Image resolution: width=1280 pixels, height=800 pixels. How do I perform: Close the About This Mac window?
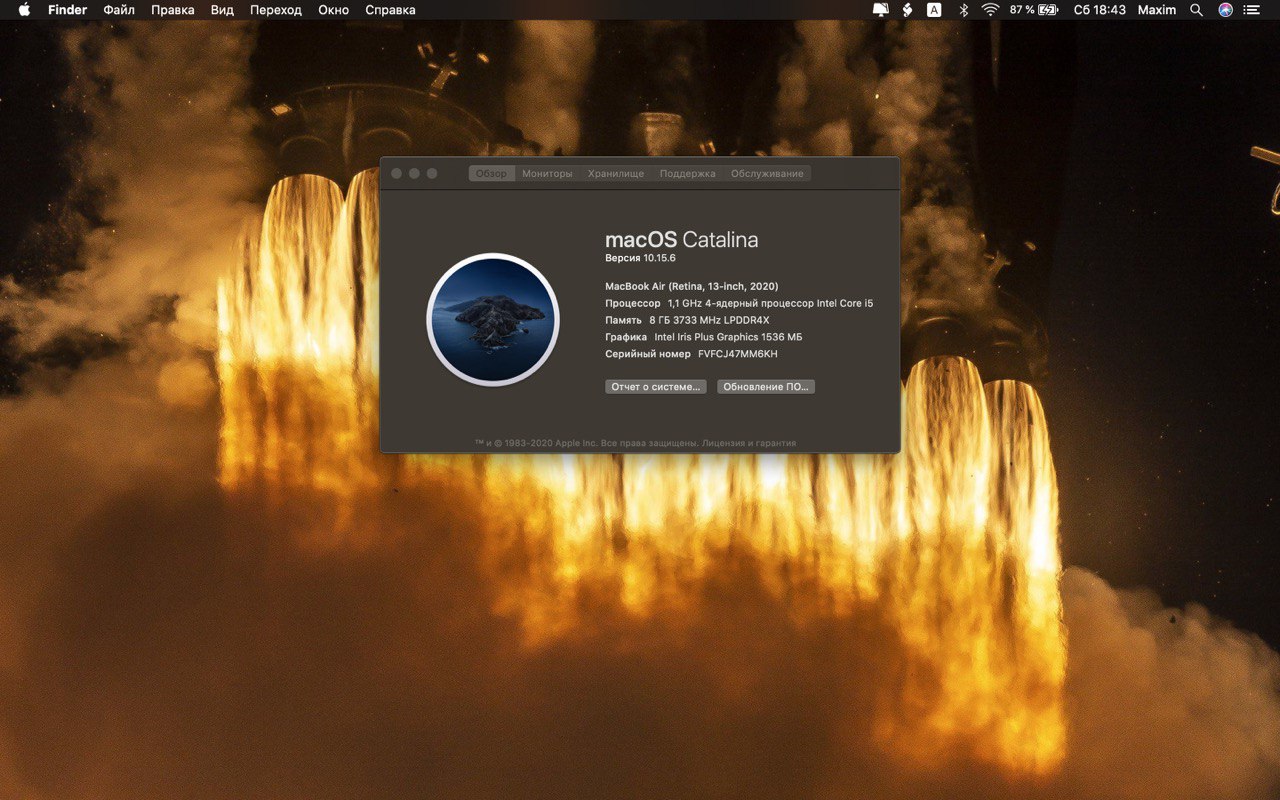click(x=396, y=173)
